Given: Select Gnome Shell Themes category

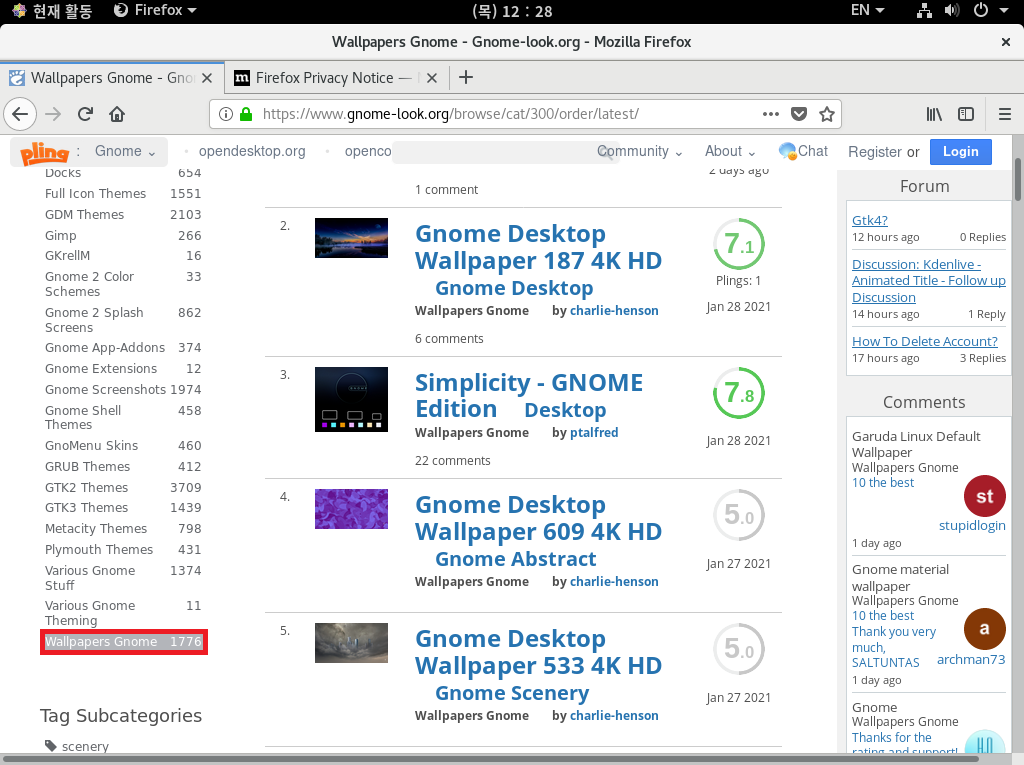Looking at the screenshot, I should [x=83, y=417].
